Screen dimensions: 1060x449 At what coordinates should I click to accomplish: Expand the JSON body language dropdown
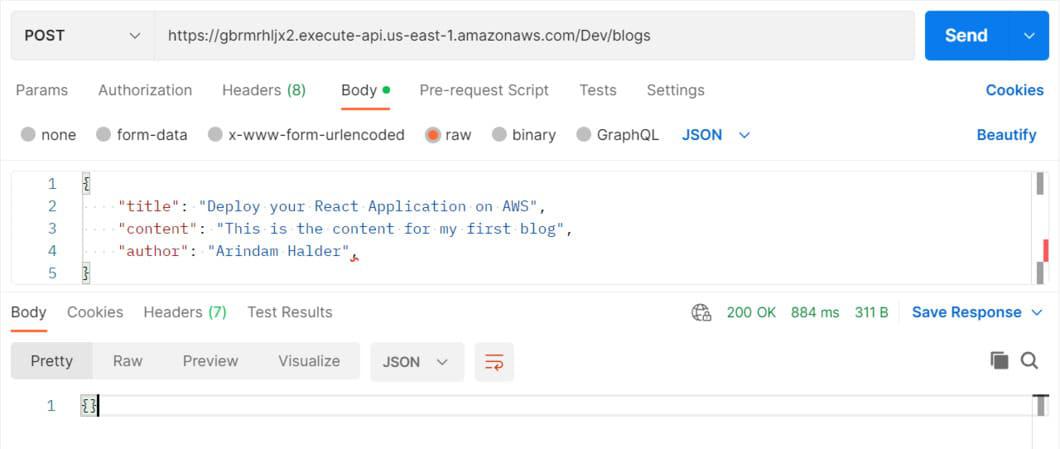click(716, 135)
